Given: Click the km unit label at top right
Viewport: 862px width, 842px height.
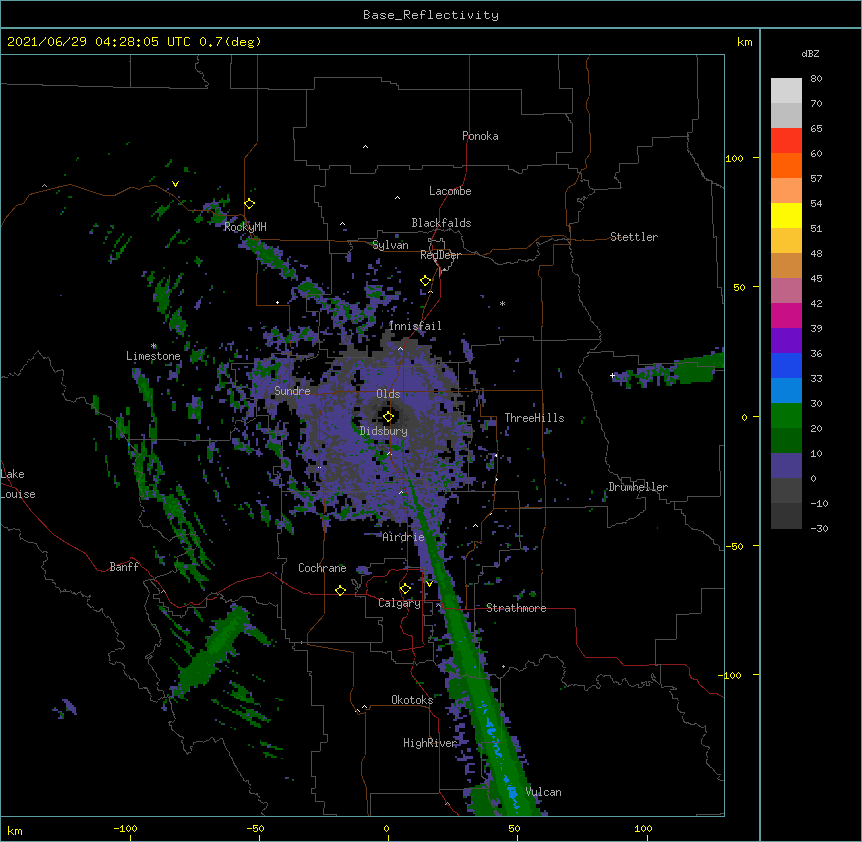Looking at the screenshot, I should 745,42.
